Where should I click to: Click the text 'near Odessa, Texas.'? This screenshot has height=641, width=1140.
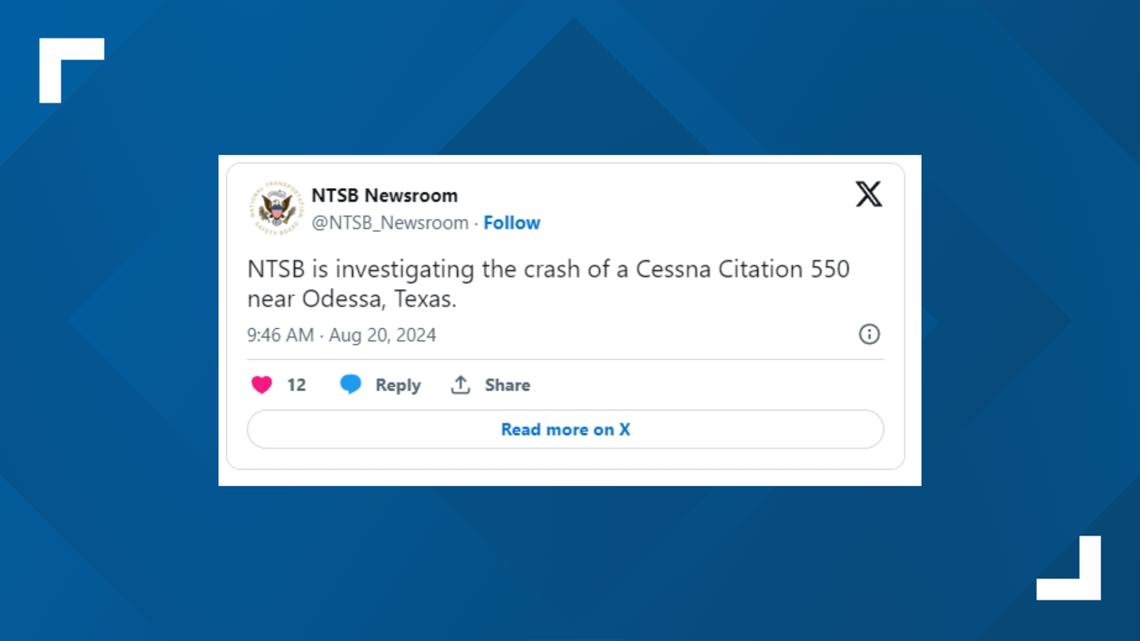point(350,299)
